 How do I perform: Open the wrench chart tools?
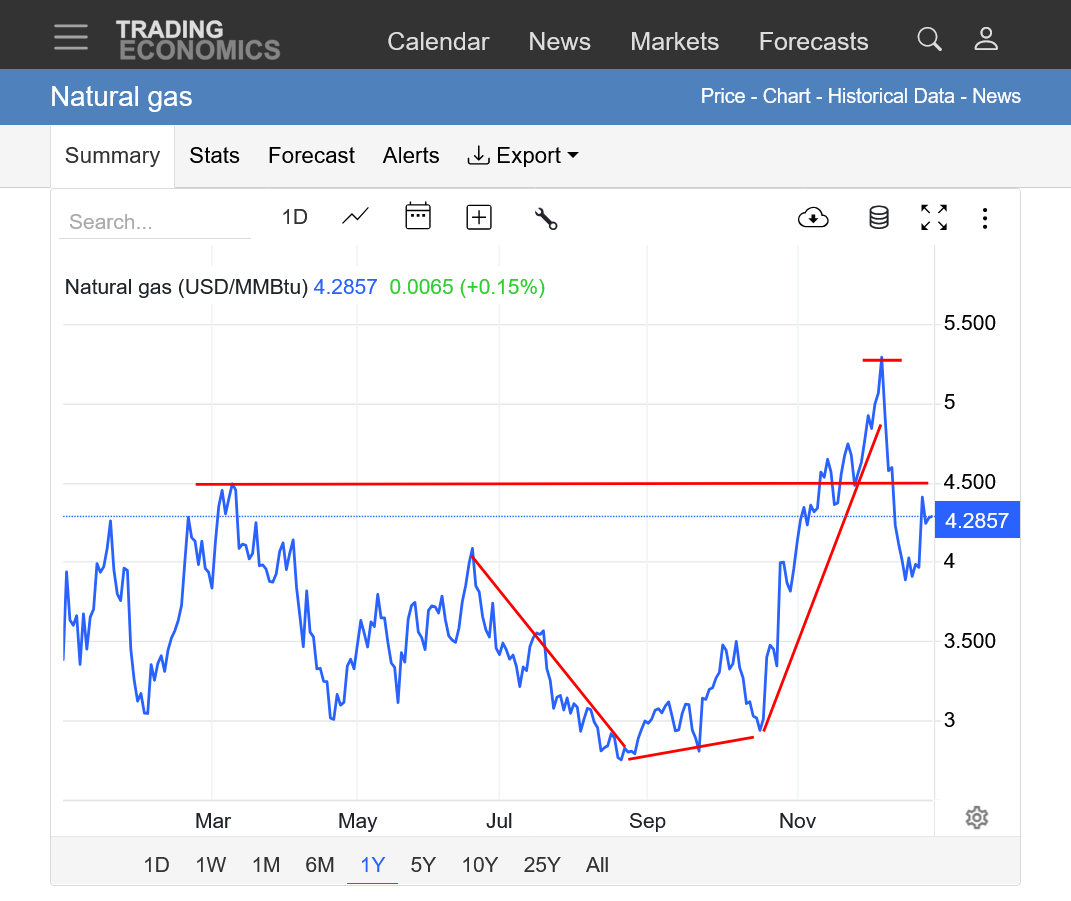coord(545,218)
